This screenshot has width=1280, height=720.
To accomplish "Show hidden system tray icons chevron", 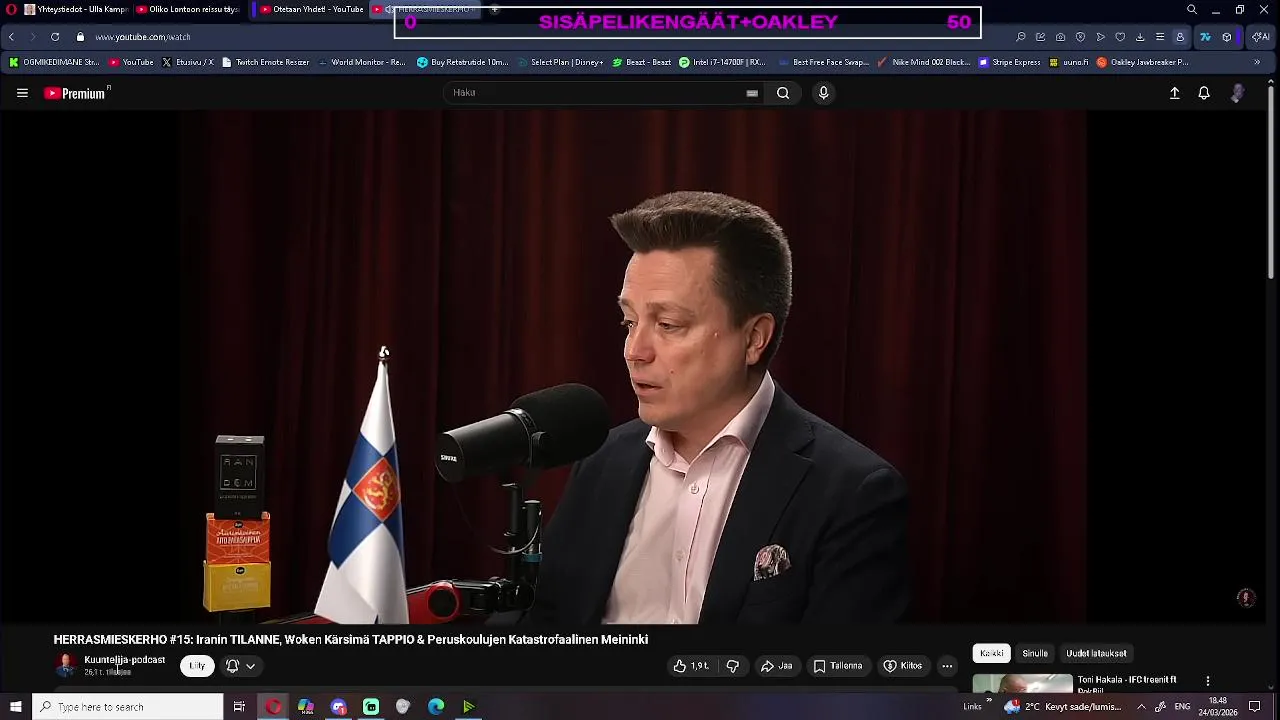I will tap(1141, 707).
